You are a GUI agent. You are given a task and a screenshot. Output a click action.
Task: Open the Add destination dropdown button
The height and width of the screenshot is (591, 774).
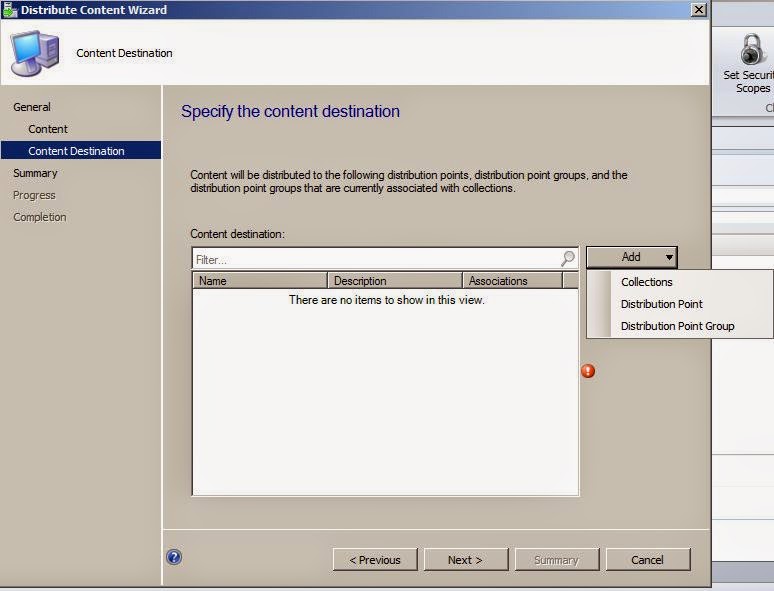[631, 257]
